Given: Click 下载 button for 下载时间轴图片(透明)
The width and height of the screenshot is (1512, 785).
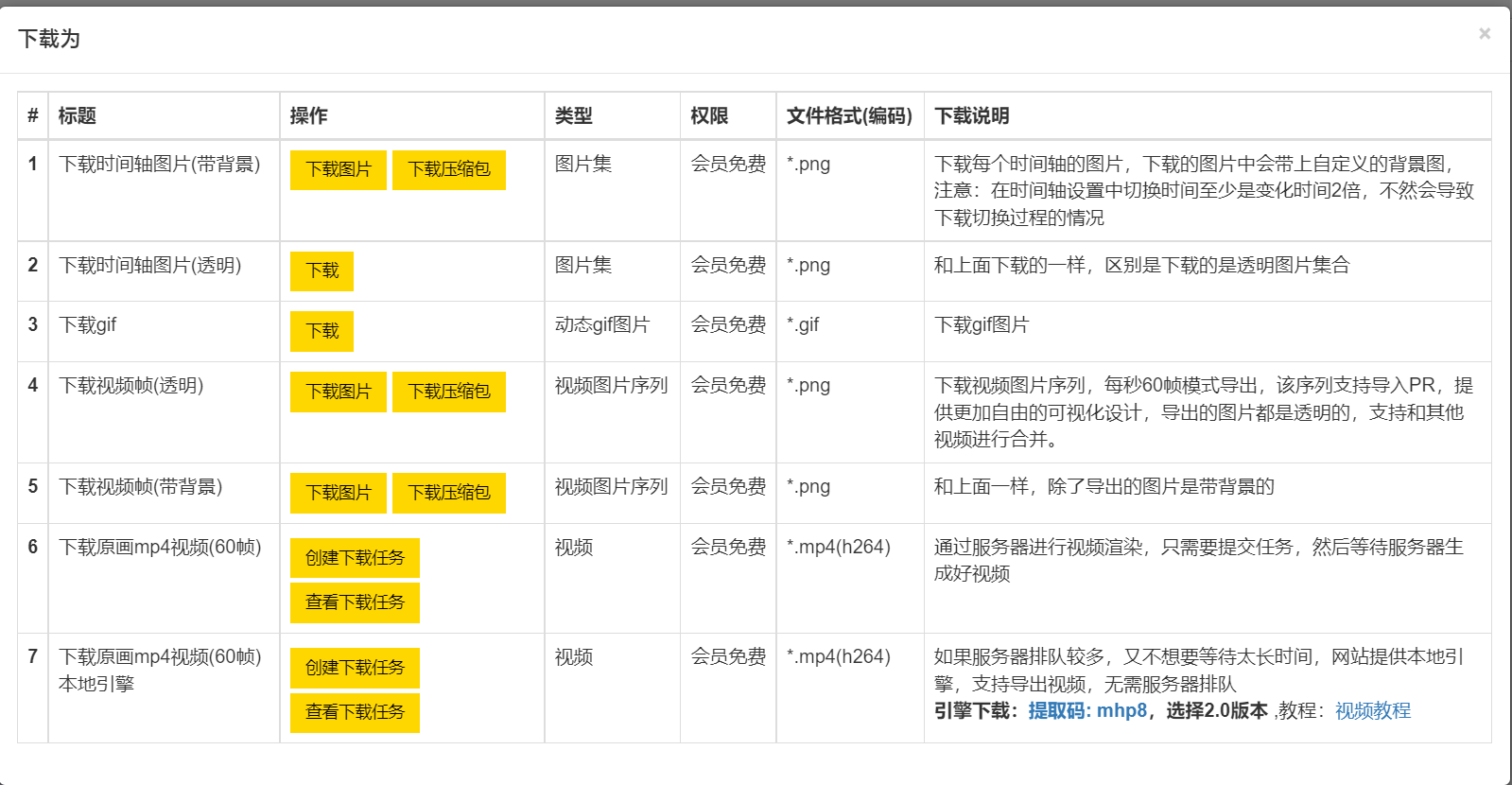Looking at the screenshot, I should (x=322, y=271).
